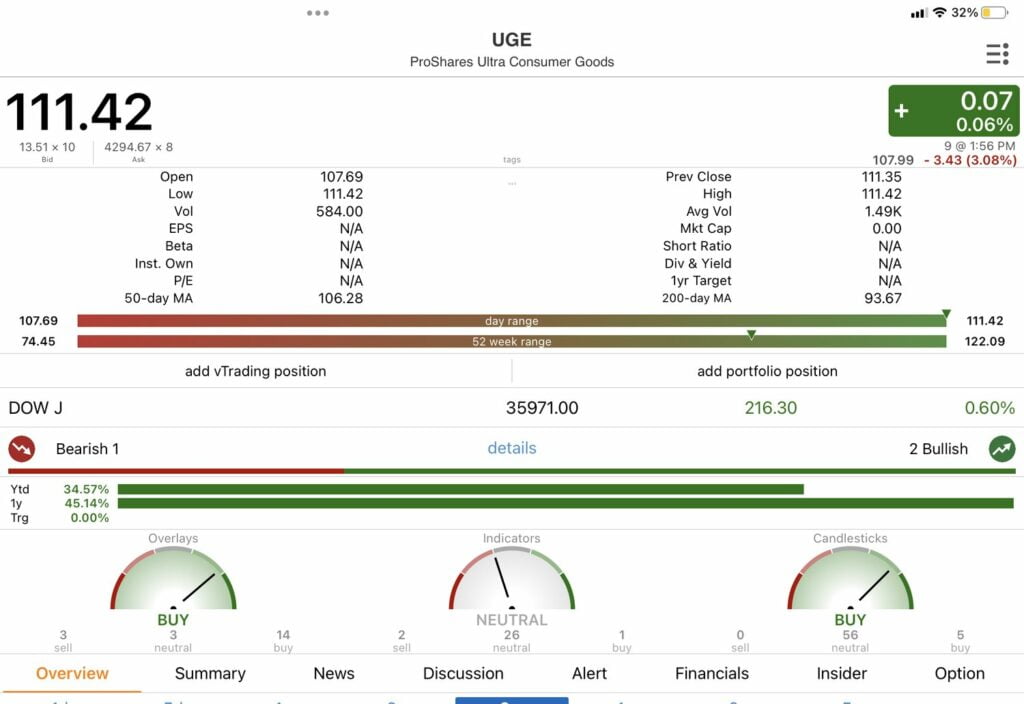Tap the tags label under the price
Image resolution: width=1024 pixels, height=704 pixels.
click(512, 160)
